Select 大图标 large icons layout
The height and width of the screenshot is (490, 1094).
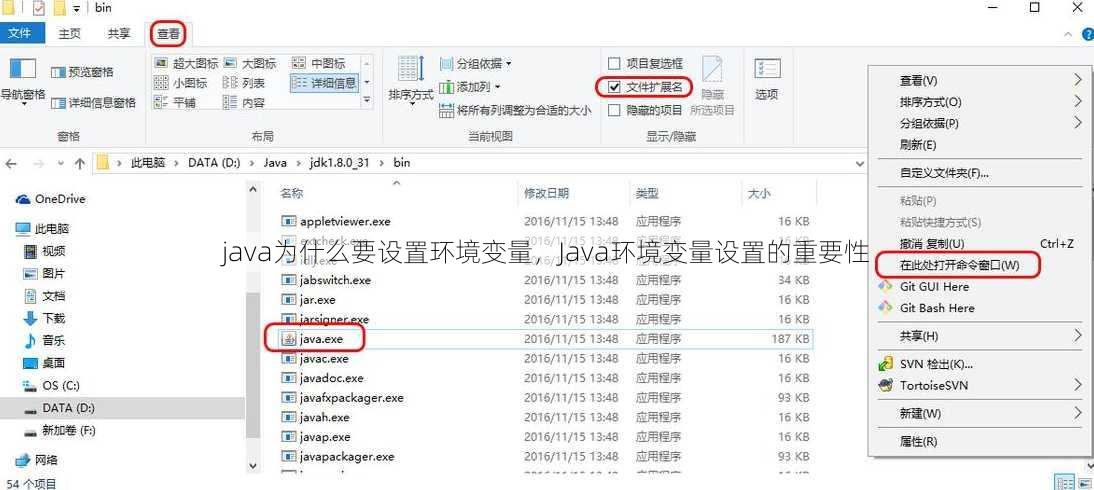click(249, 64)
